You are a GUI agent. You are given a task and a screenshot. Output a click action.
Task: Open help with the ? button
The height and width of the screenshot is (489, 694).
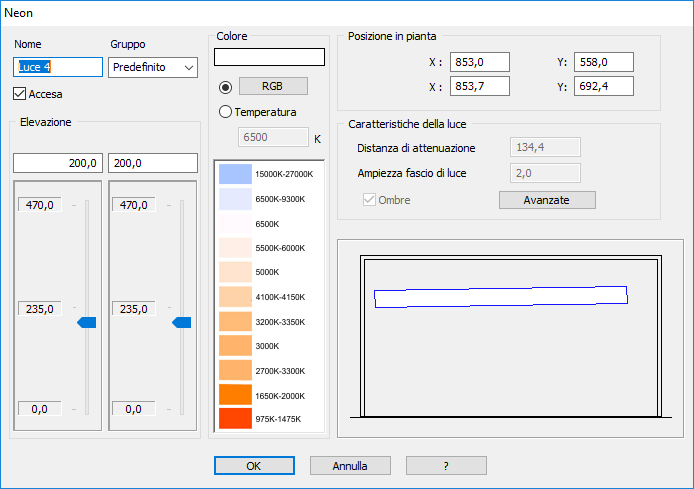(446, 466)
